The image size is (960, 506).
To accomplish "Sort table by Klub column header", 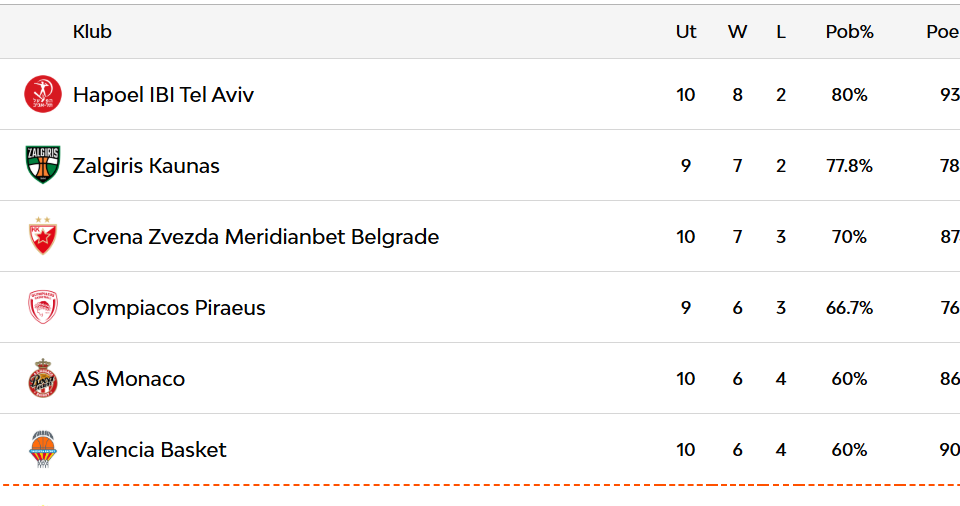I will pos(92,32).
